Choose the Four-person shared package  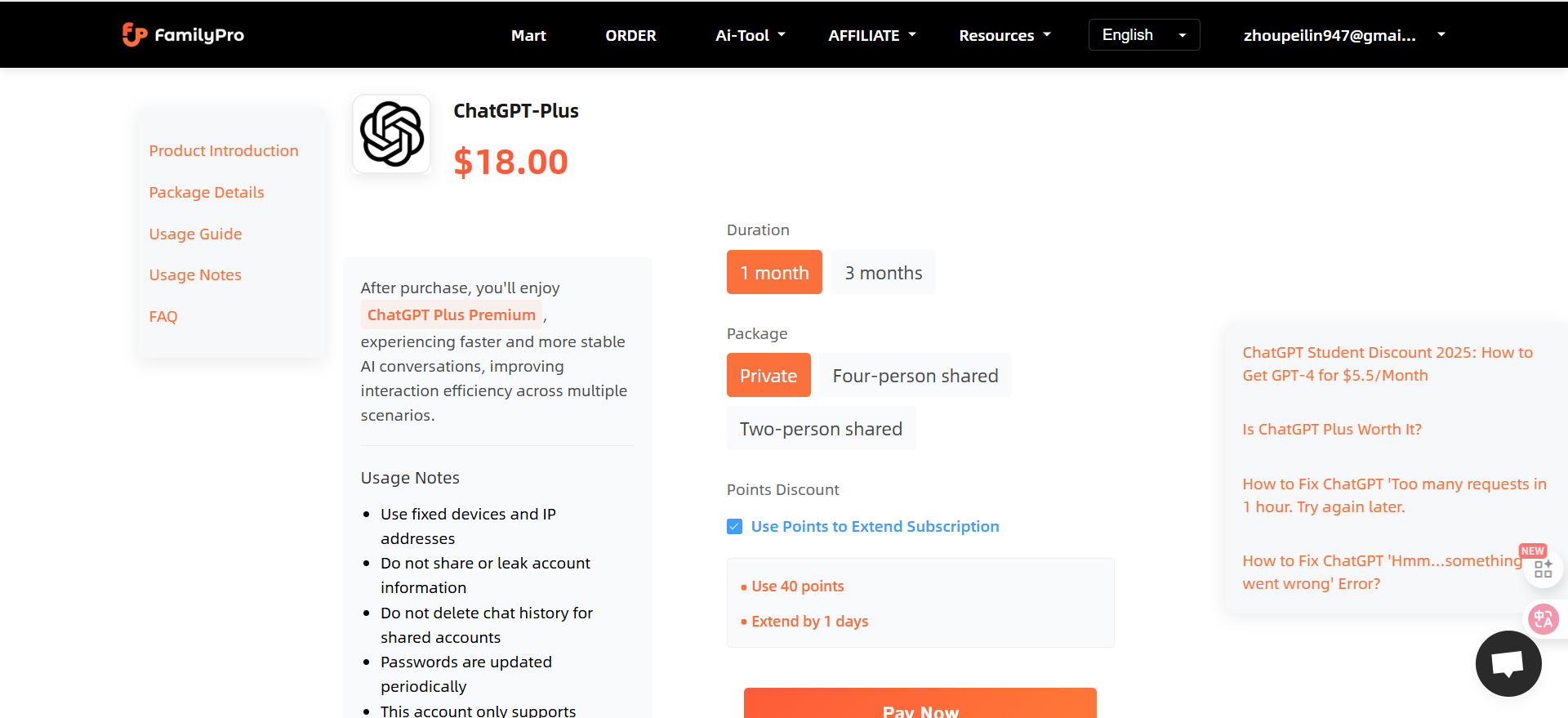coord(915,376)
